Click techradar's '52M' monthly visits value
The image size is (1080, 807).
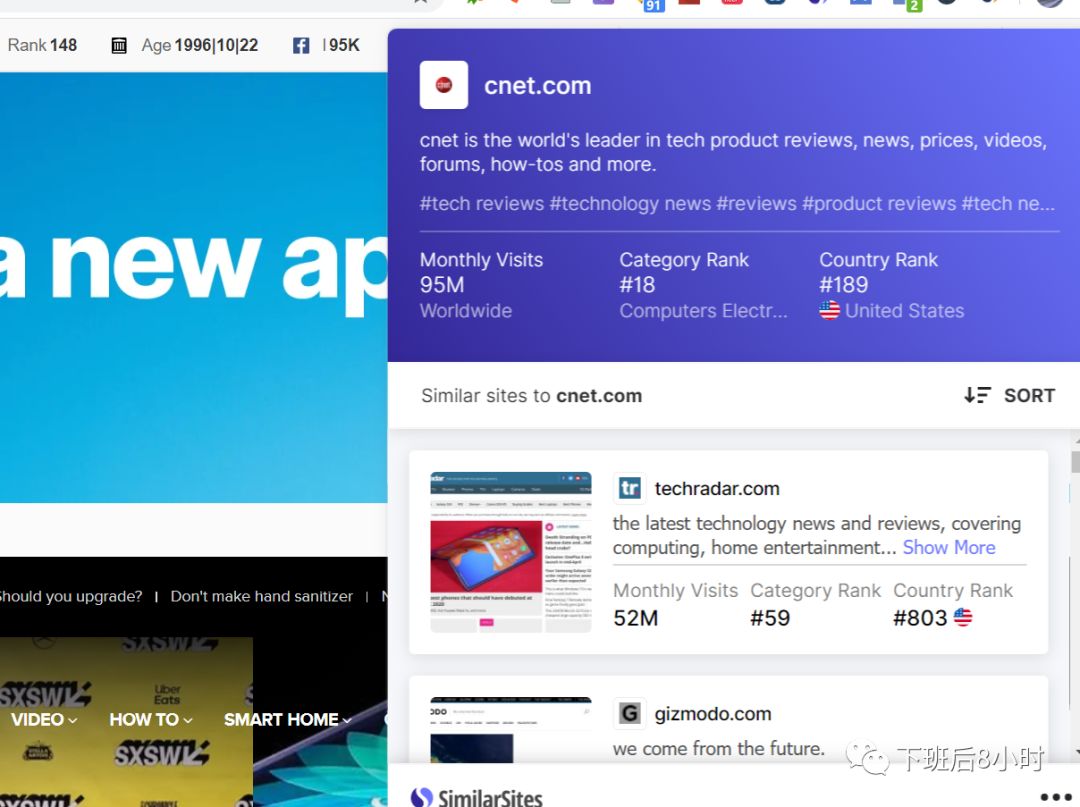pyautogui.click(x=636, y=618)
